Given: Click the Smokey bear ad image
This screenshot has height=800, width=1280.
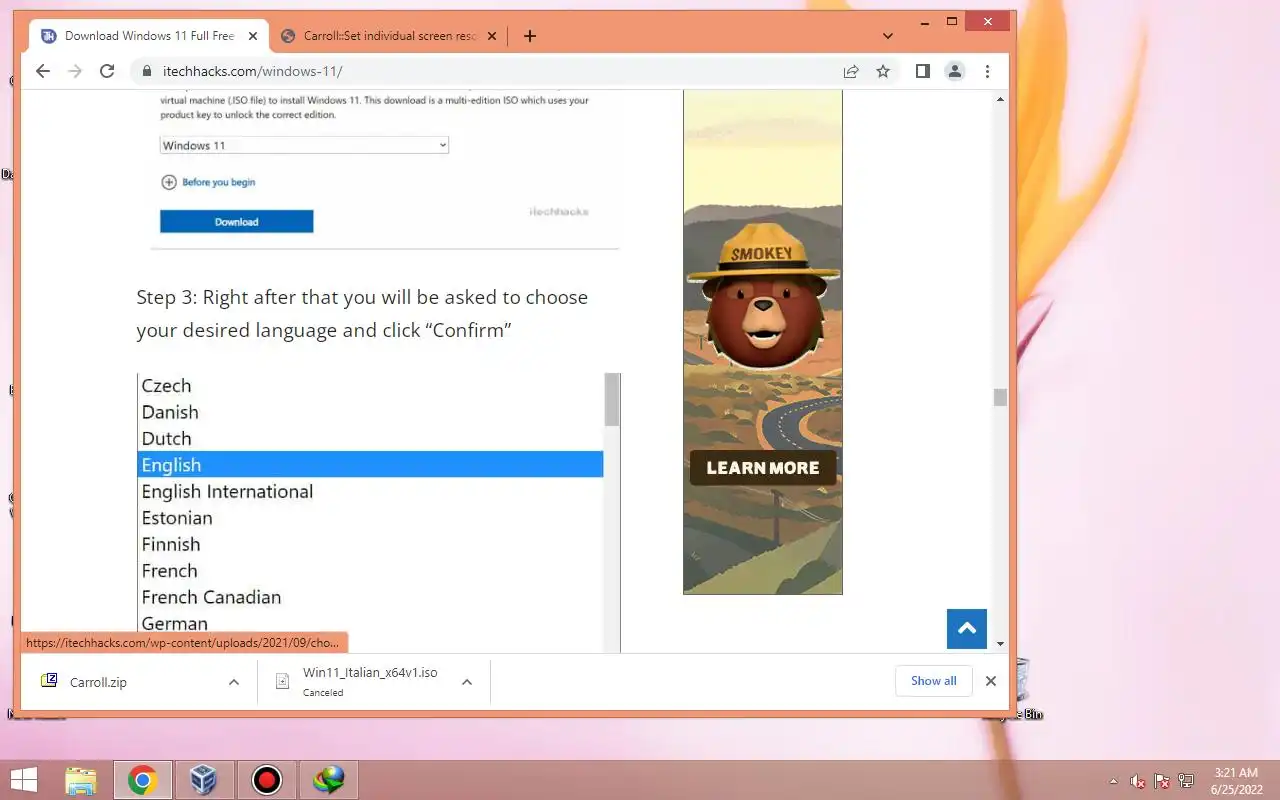Looking at the screenshot, I should tap(762, 342).
